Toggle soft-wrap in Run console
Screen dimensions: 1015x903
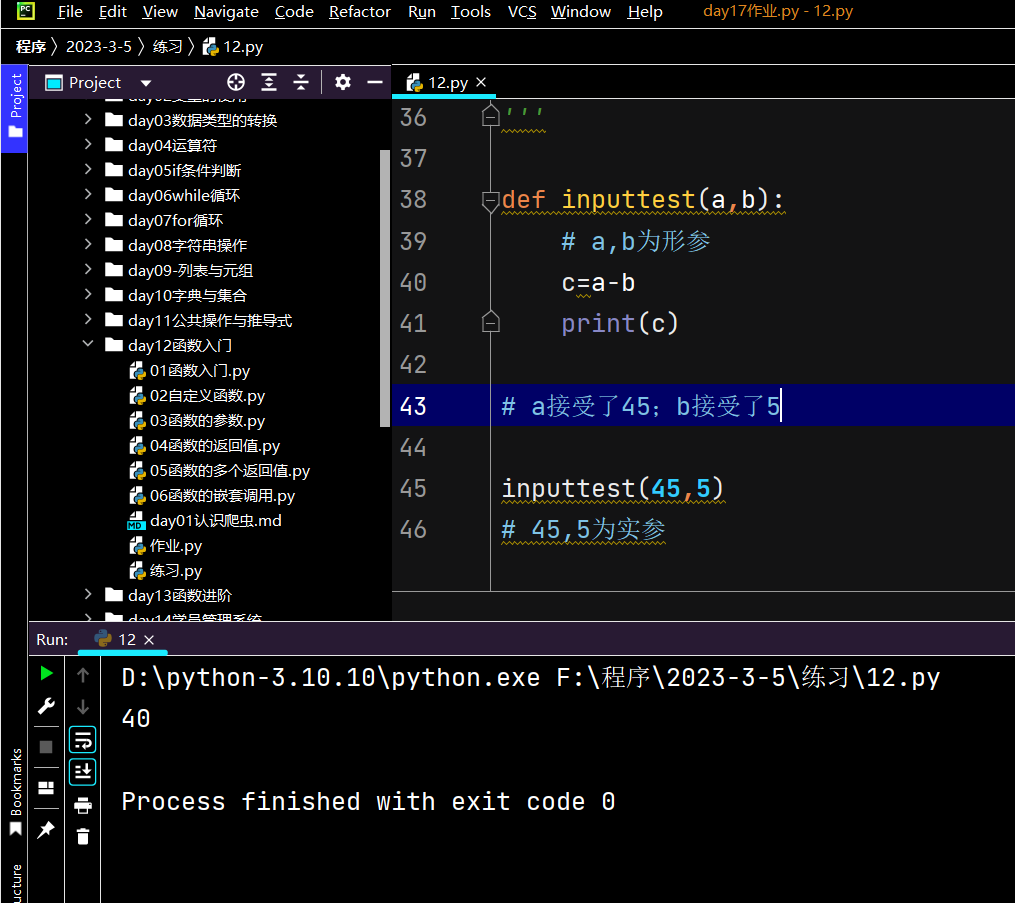click(x=83, y=740)
